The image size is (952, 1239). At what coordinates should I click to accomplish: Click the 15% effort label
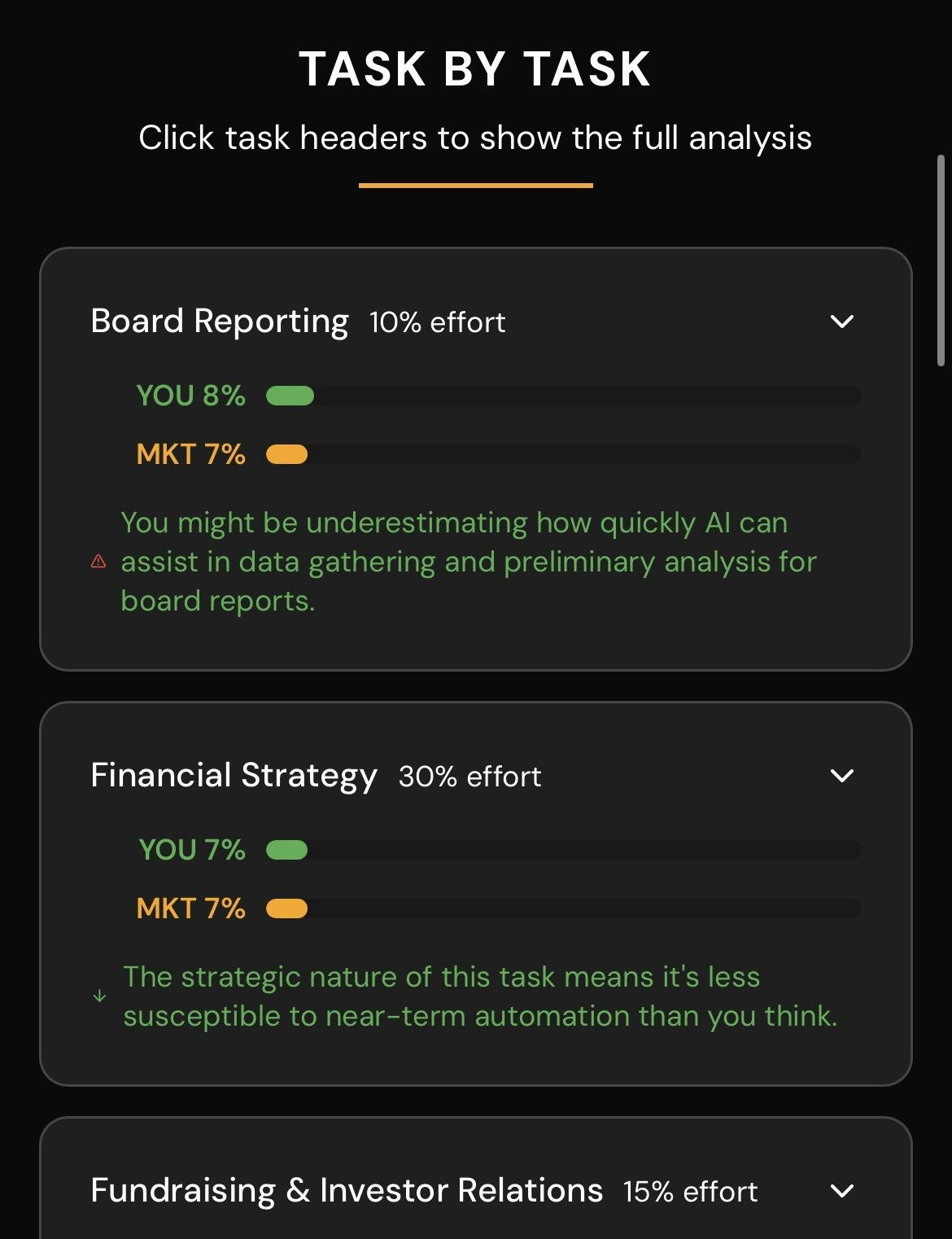coord(688,1192)
